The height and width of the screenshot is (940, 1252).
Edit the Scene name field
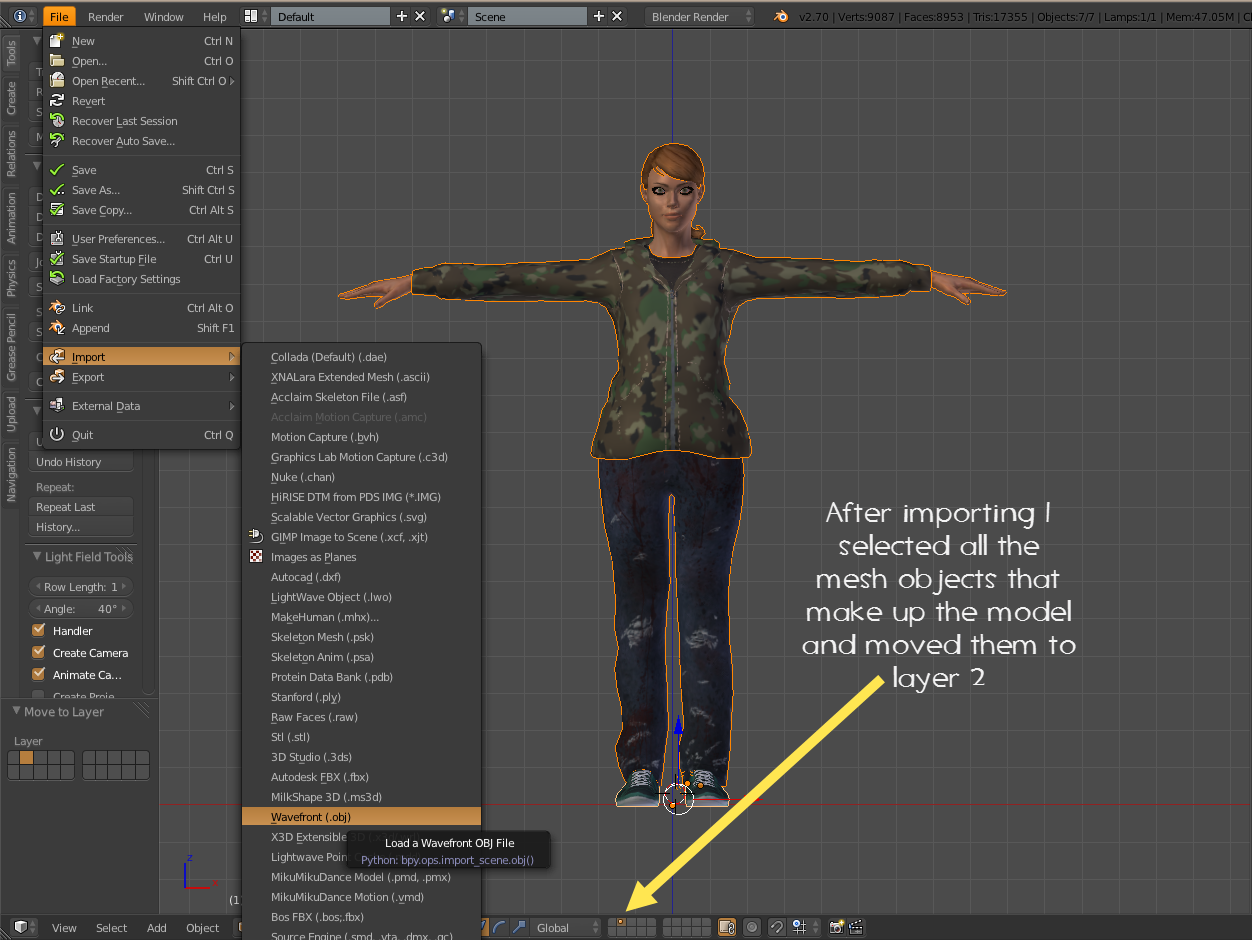pyautogui.click(x=528, y=16)
